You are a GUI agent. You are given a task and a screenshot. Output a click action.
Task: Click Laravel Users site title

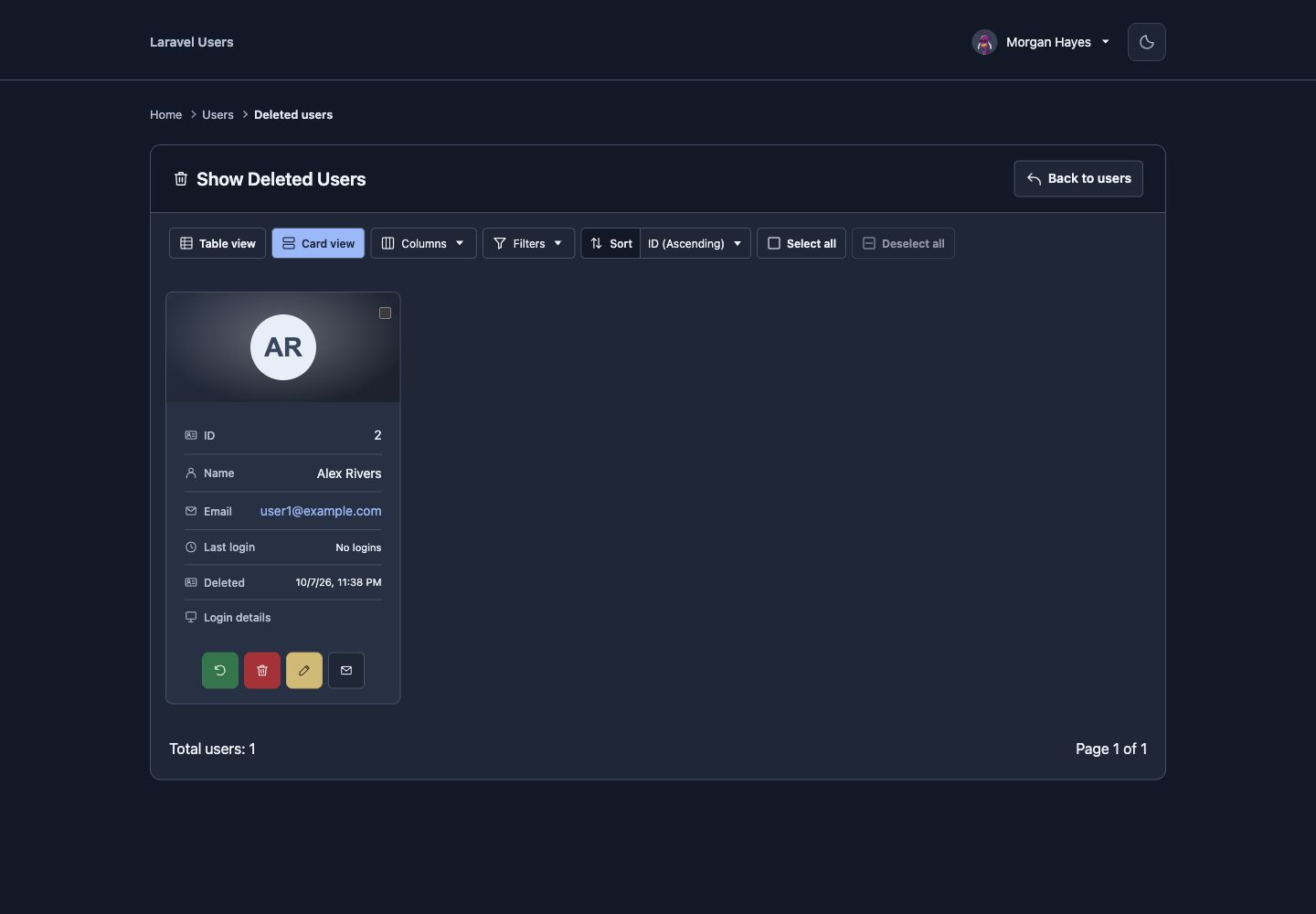(x=192, y=42)
